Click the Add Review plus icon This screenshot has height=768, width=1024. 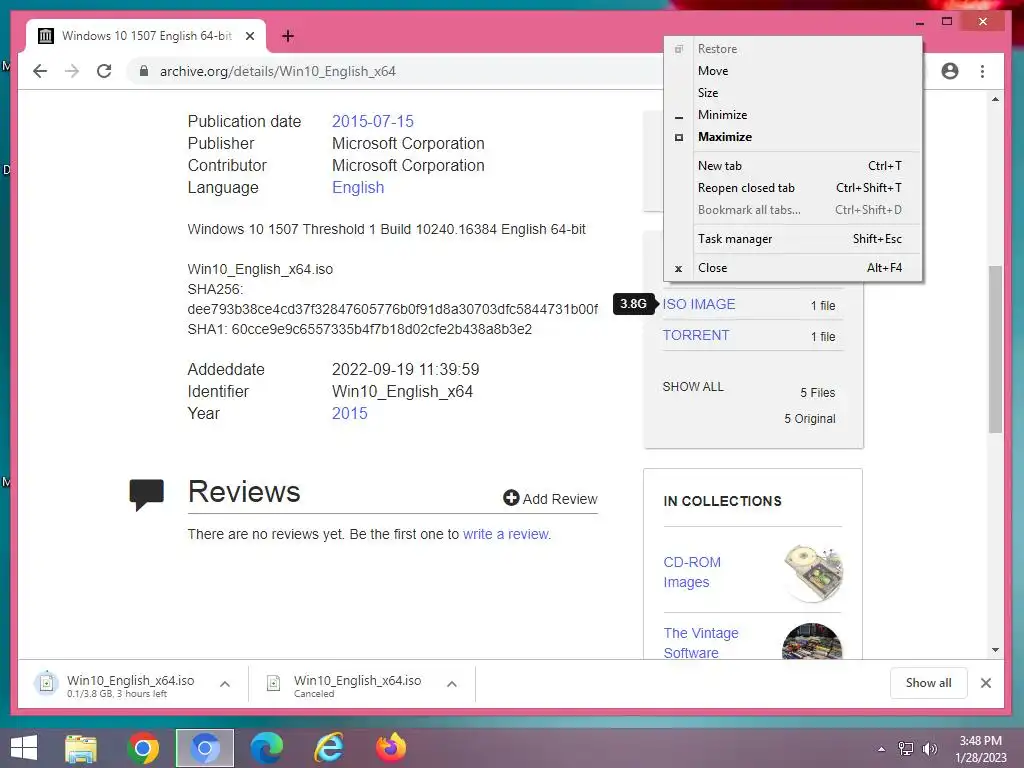[x=511, y=498]
